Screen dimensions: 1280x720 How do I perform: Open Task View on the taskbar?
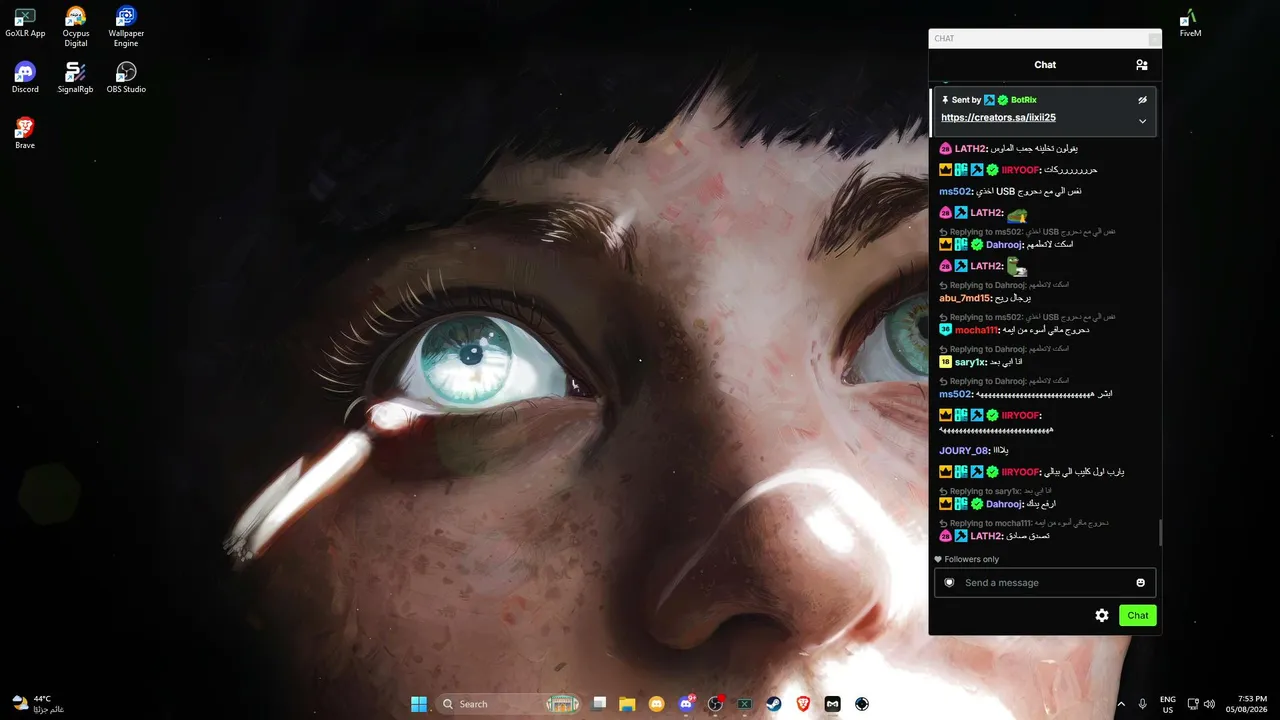point(599,704)
